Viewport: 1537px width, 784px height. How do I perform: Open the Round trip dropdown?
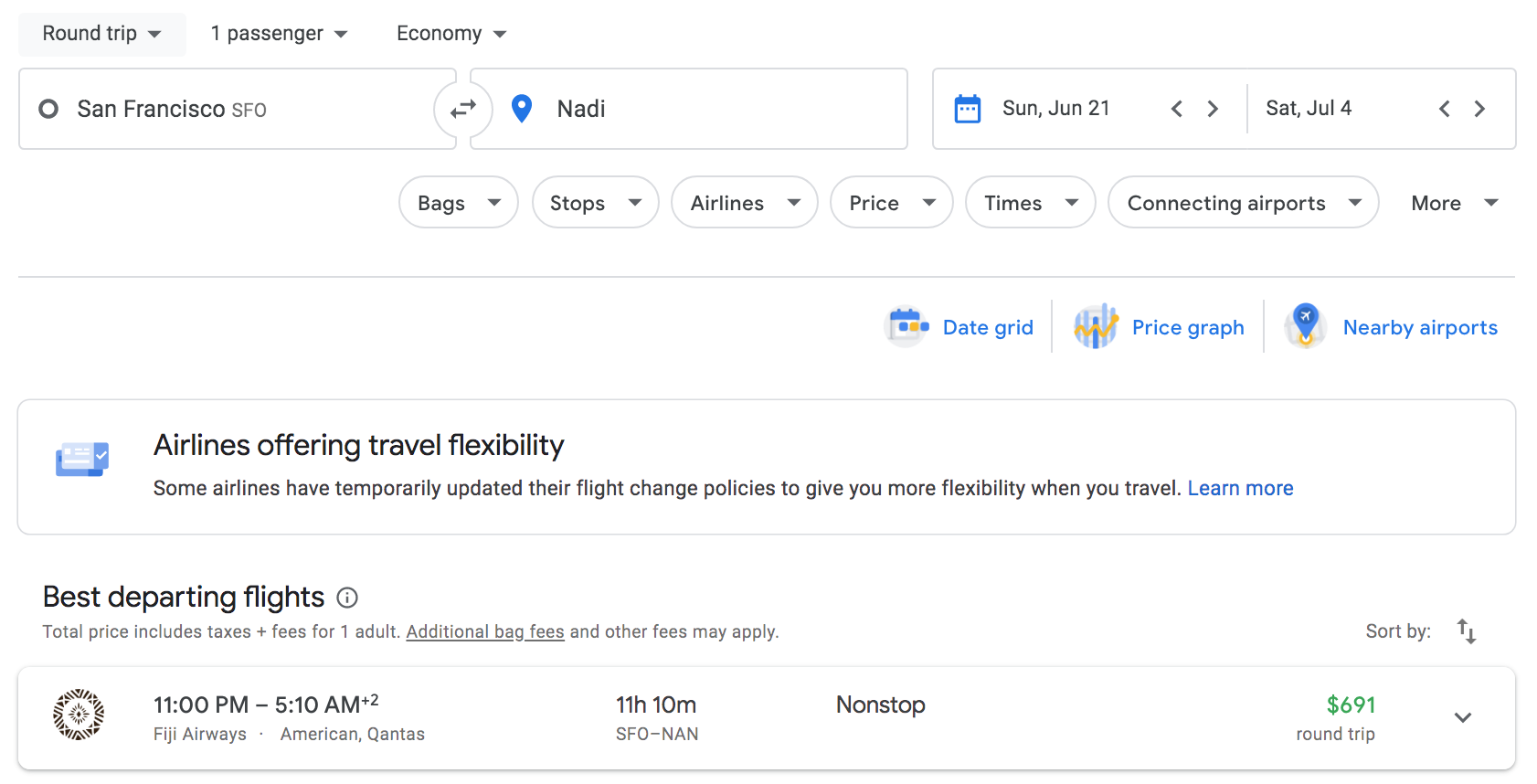point(102,34)
